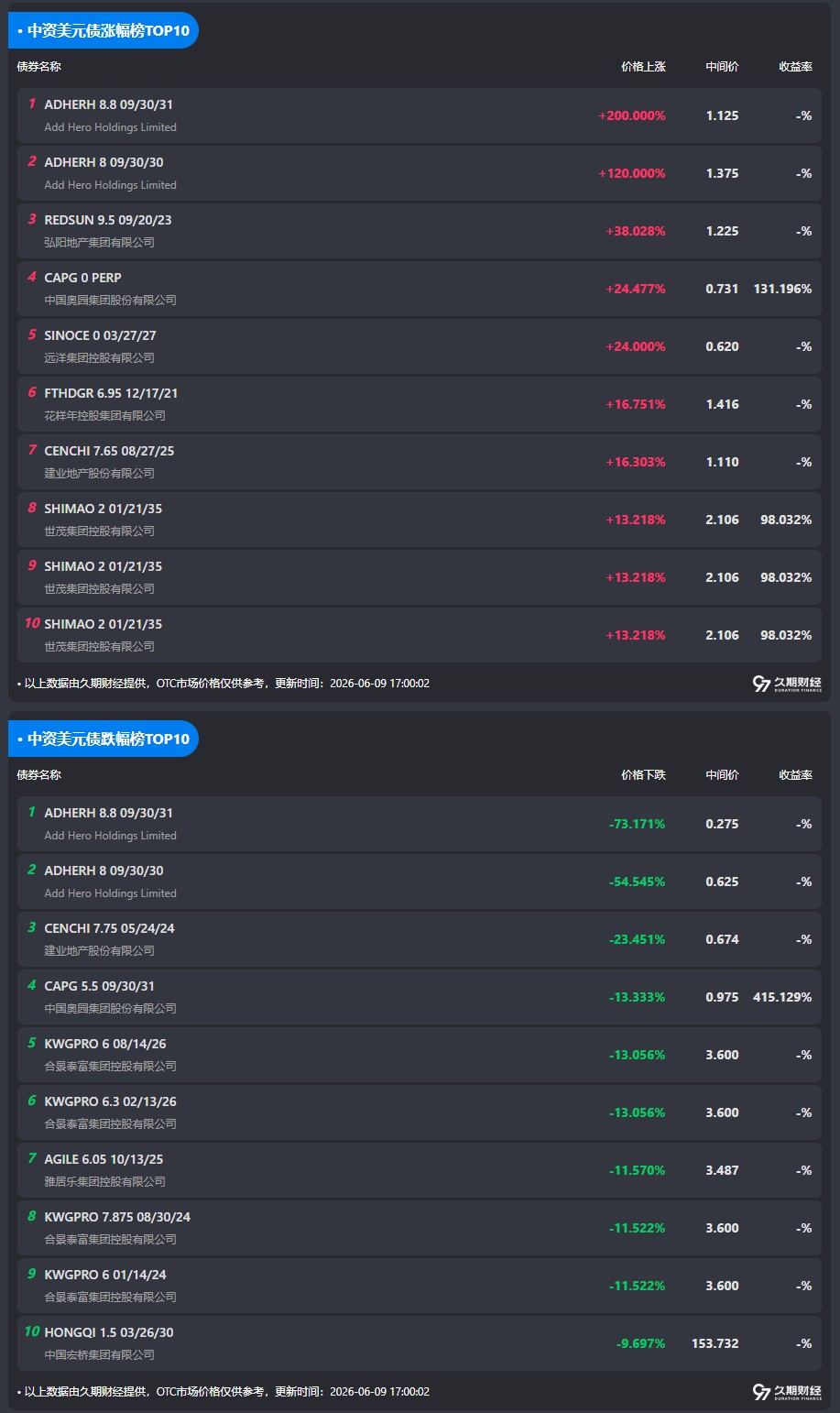Select the 中资美元债涨幅榜TOP10 header badge
The image size is (840, 1413).
(x=104, y=30)
